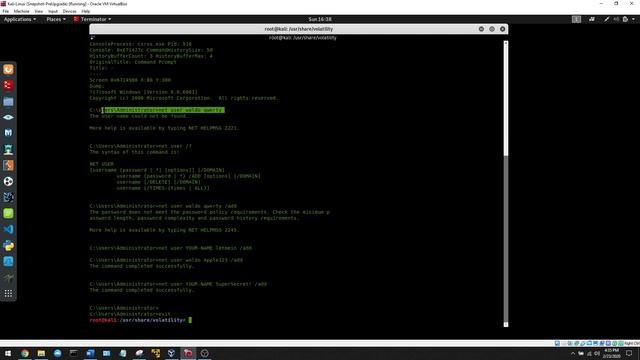Open the VirtualBox File menu
The height and width of the screenshot is (360, 640).
[6, 11]
